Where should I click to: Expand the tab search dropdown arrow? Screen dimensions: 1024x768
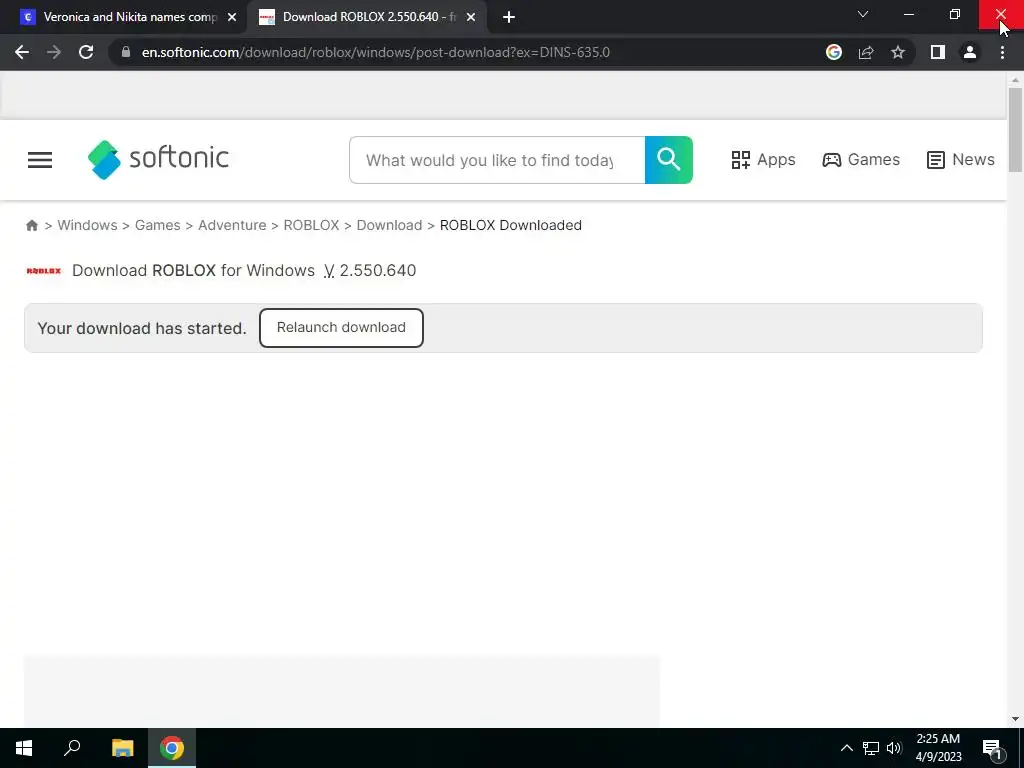pyautogui.click(x=863, y=14)
